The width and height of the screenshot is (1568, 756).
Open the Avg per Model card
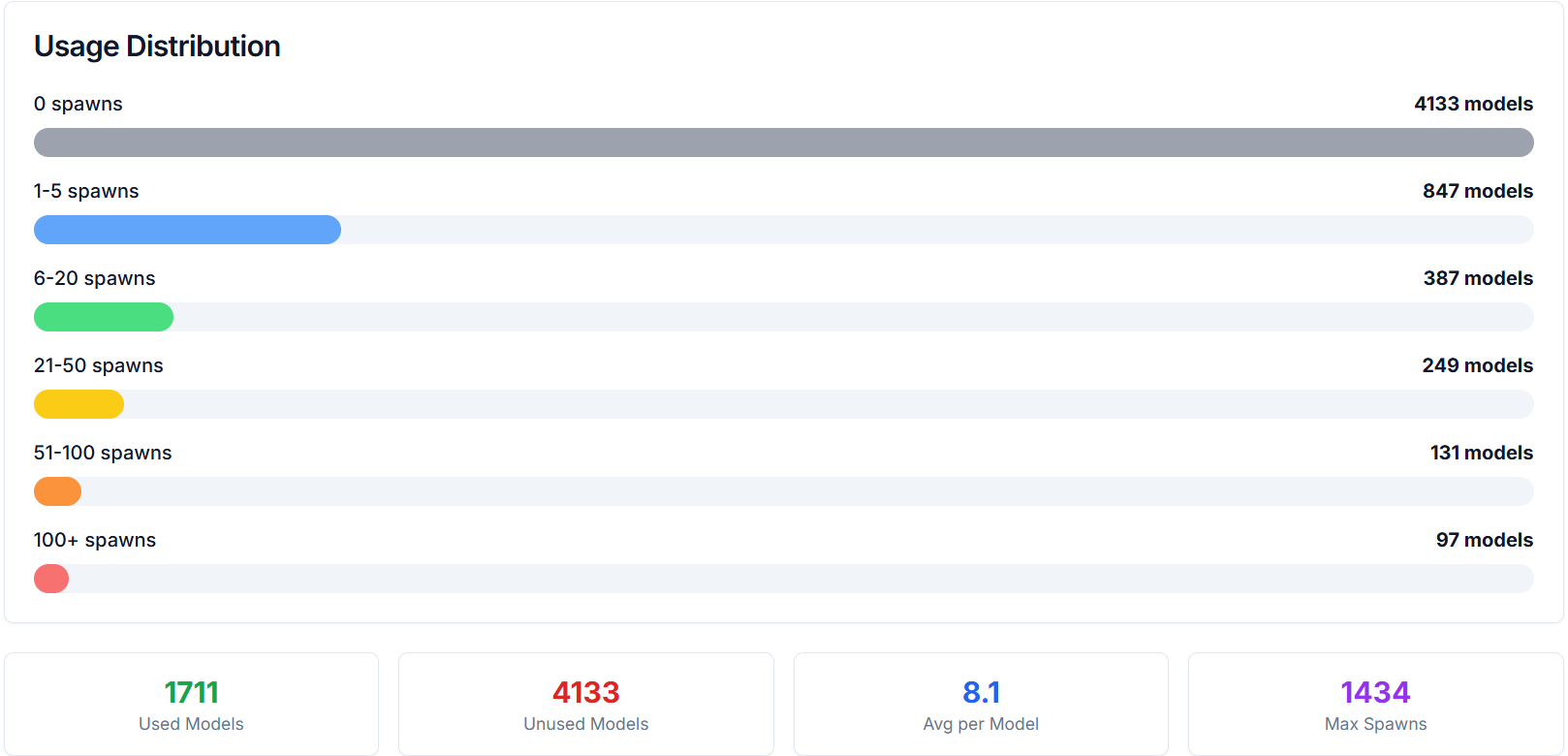point(981,705)
